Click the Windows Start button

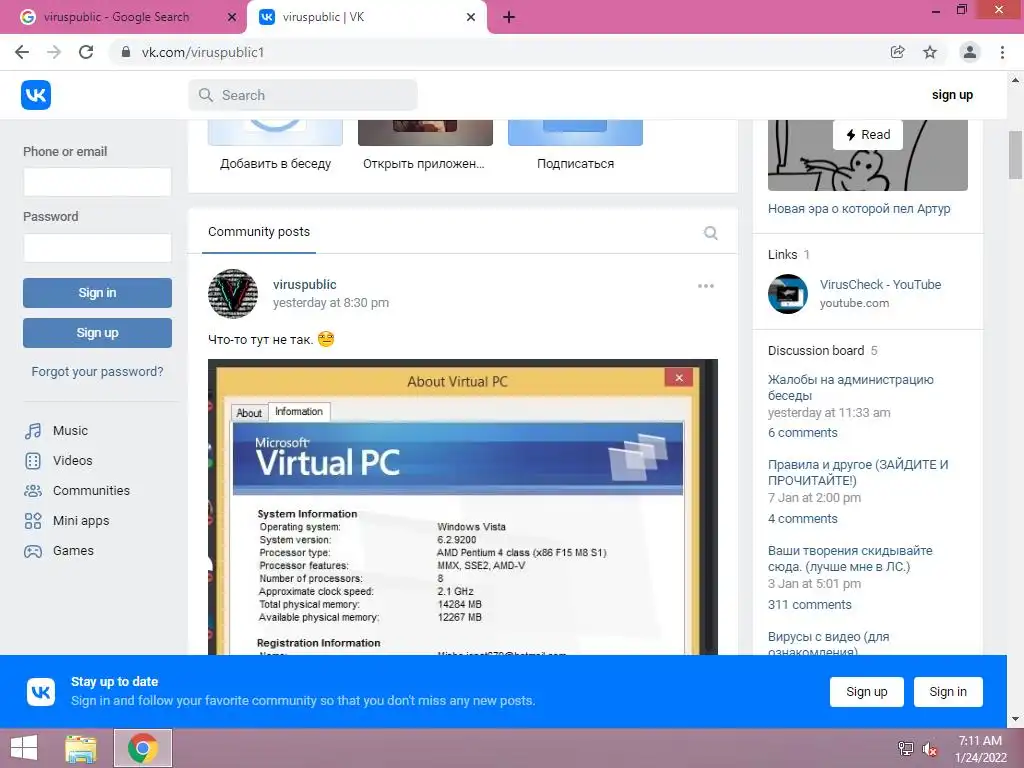tap(24, 748)
